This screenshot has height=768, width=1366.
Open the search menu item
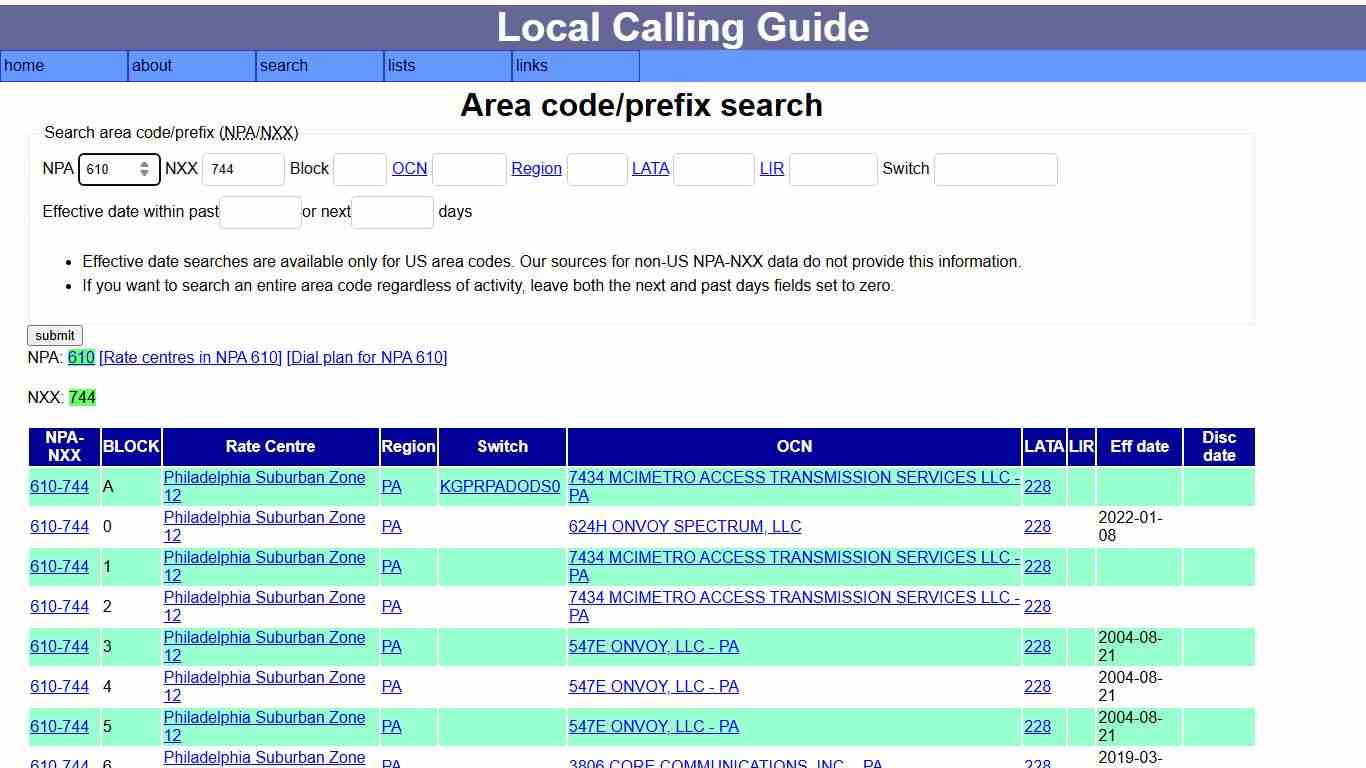[x=283, y=66]
